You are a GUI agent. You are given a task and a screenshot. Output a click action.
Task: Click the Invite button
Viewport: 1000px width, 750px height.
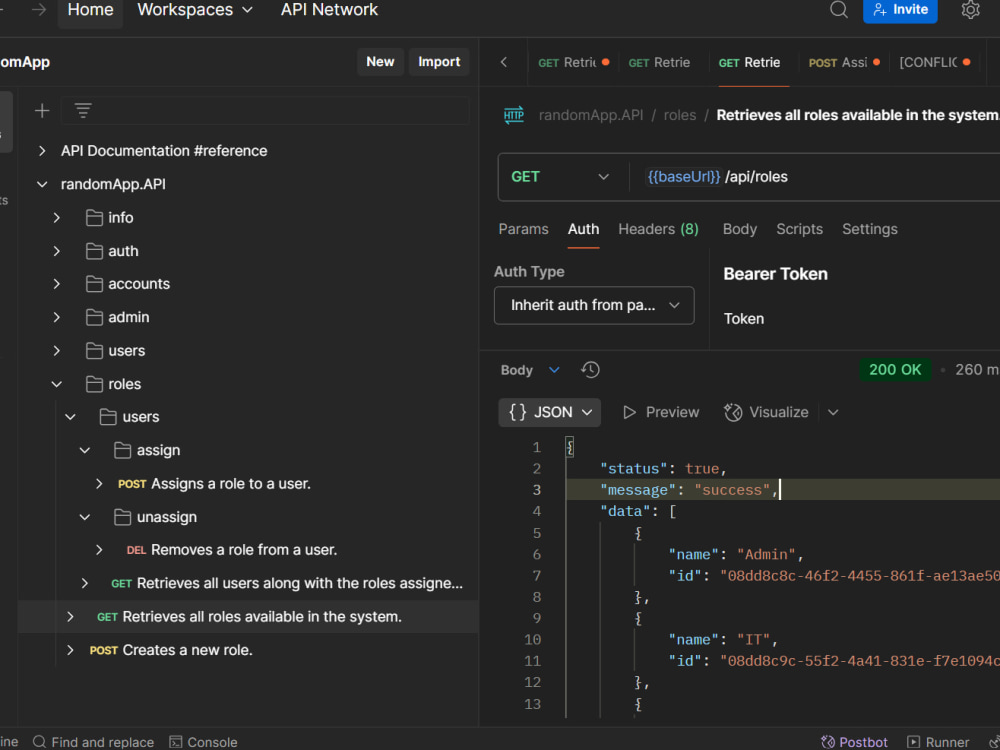click(x=900, y=10)
